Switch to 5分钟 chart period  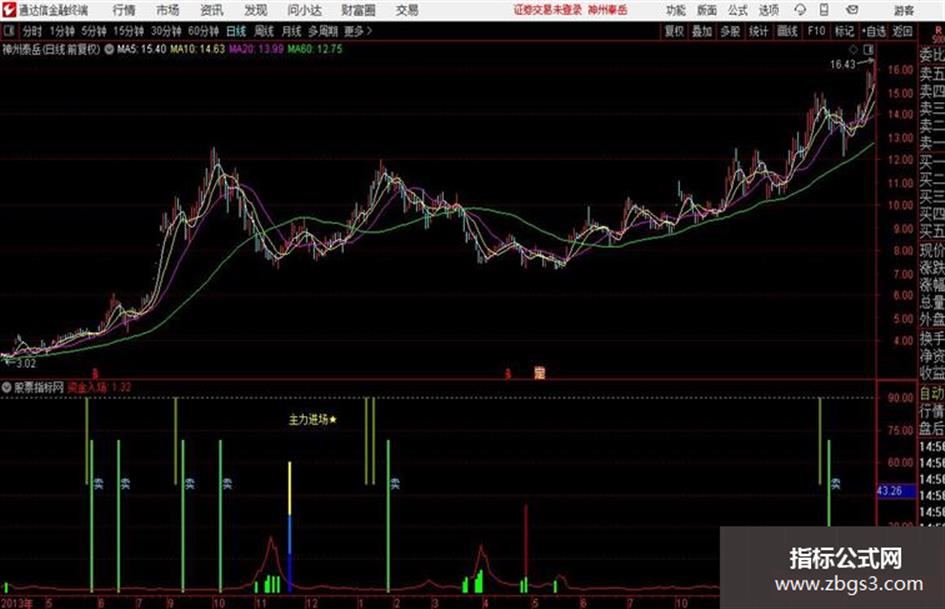[x=94, y=31]
